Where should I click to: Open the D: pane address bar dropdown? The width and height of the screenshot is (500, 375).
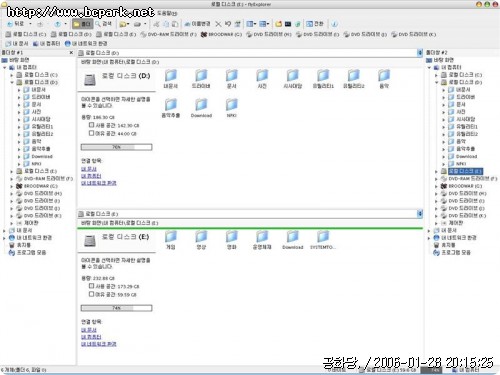click(420, 53)
